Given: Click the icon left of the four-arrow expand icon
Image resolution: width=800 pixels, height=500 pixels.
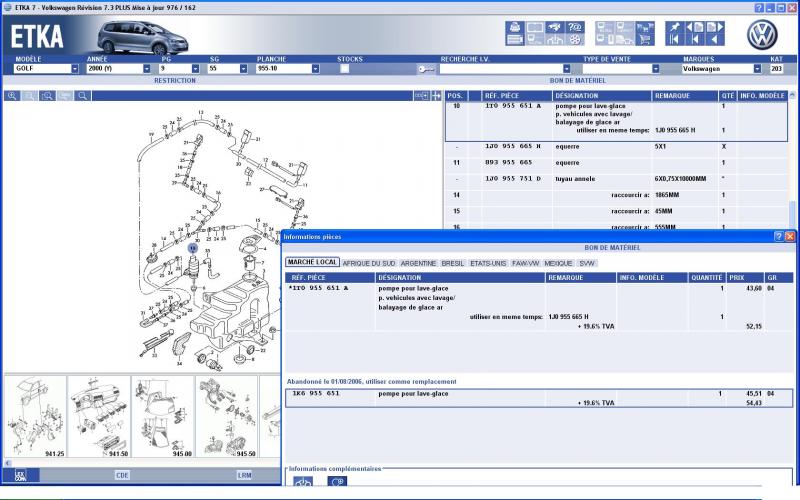Looking at the screenshot, I should click(421, 96).
